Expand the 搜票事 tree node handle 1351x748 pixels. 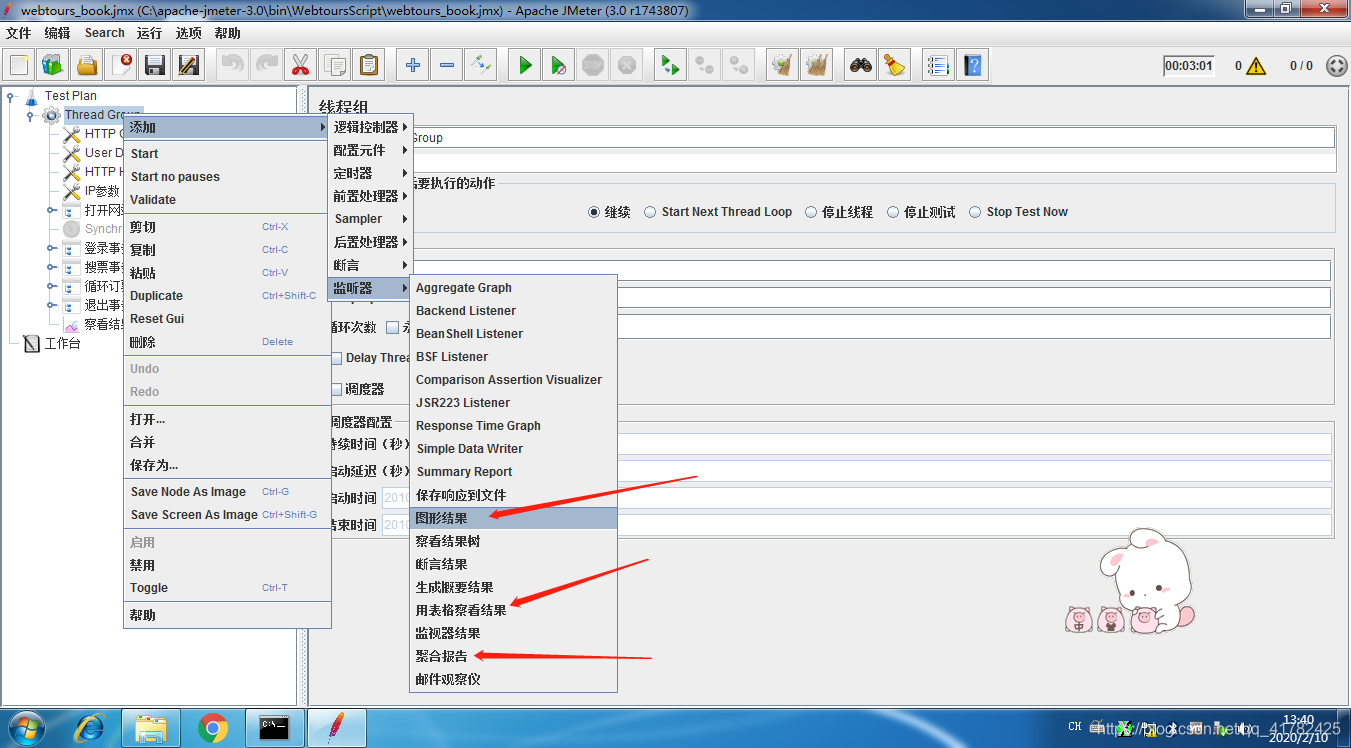point(50,267)
